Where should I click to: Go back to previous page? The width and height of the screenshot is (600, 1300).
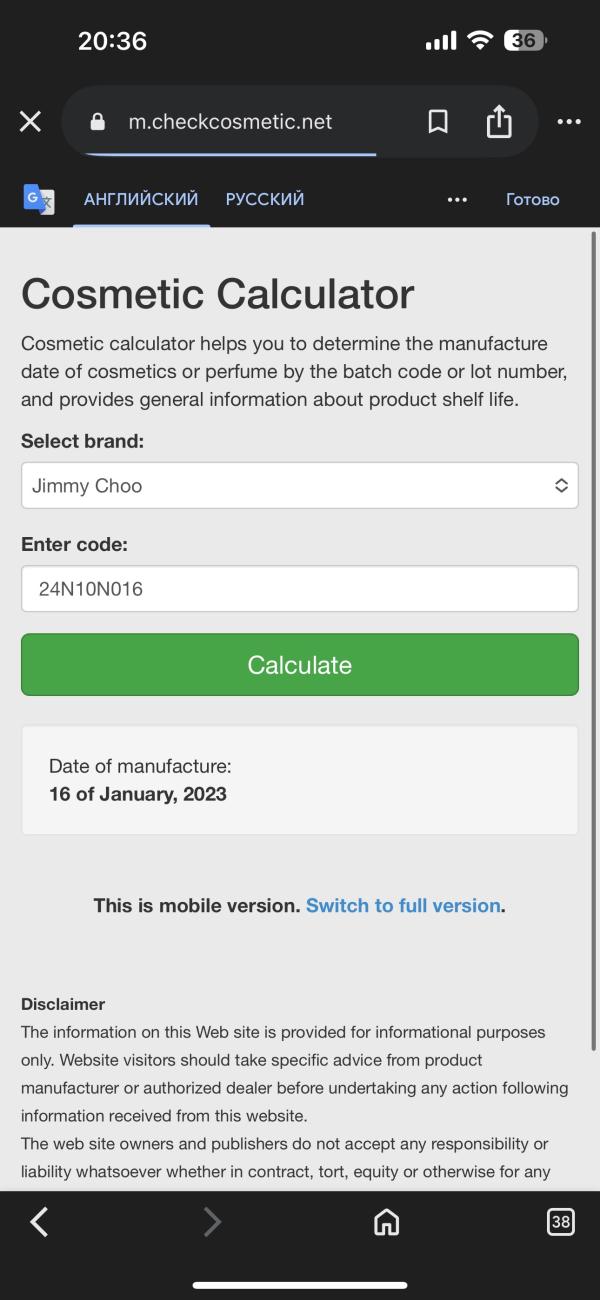[x=39, y=1221]
